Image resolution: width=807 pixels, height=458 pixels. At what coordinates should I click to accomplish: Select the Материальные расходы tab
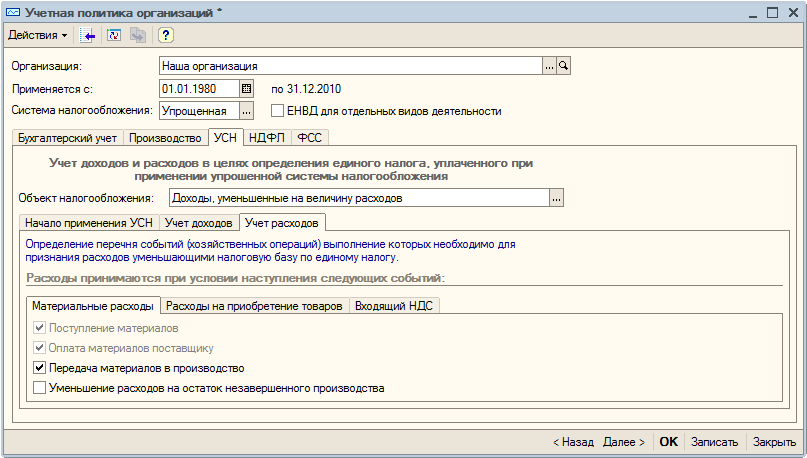pyautogui.click(x=93, y=306)
